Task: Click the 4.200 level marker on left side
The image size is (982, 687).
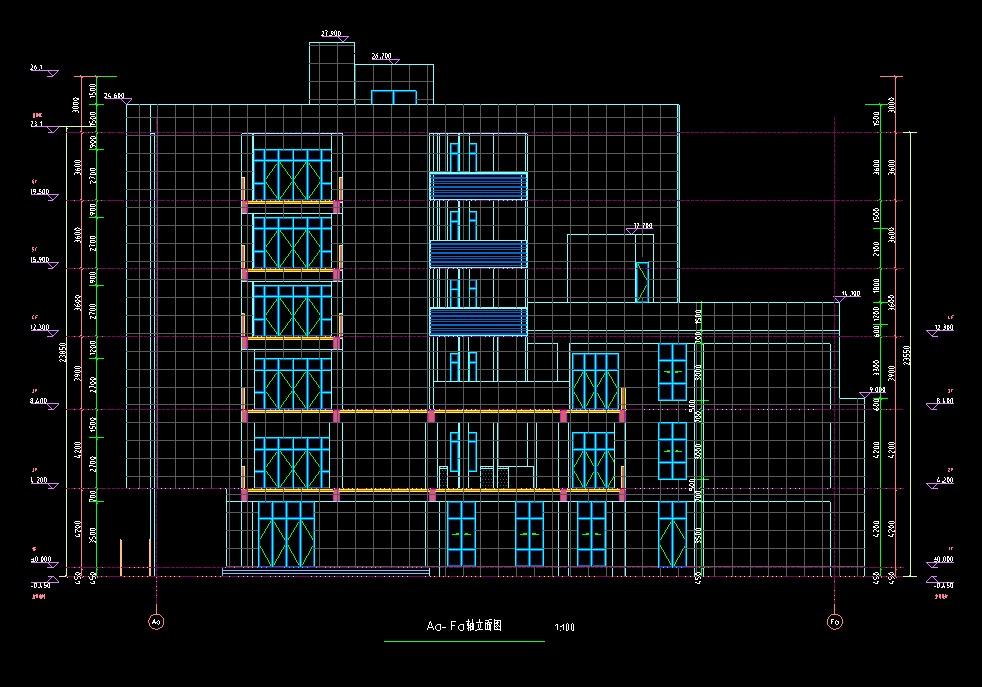Action: click(x=40, y=481)
